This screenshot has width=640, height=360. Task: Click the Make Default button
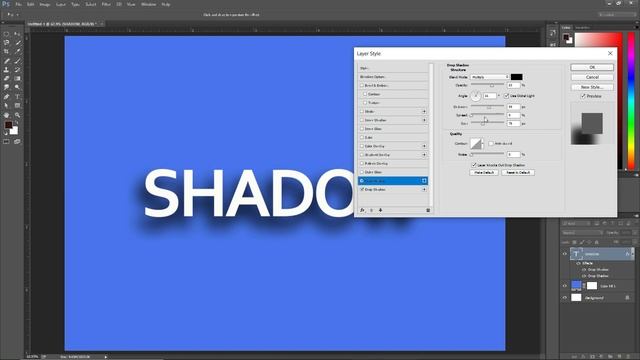(484, 173)
